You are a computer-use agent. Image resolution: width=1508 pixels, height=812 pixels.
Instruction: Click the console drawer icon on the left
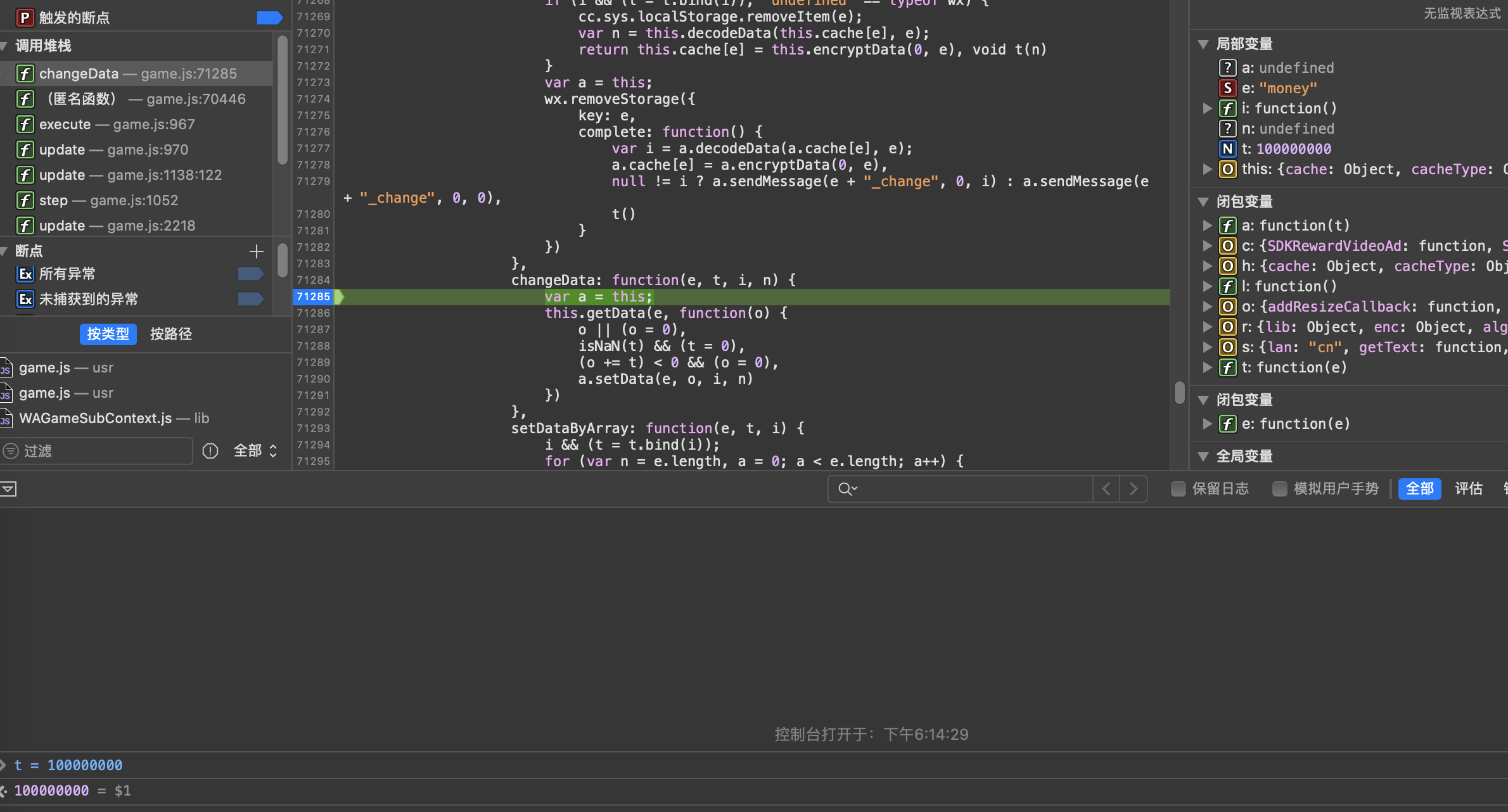click(x=8, y=488)
